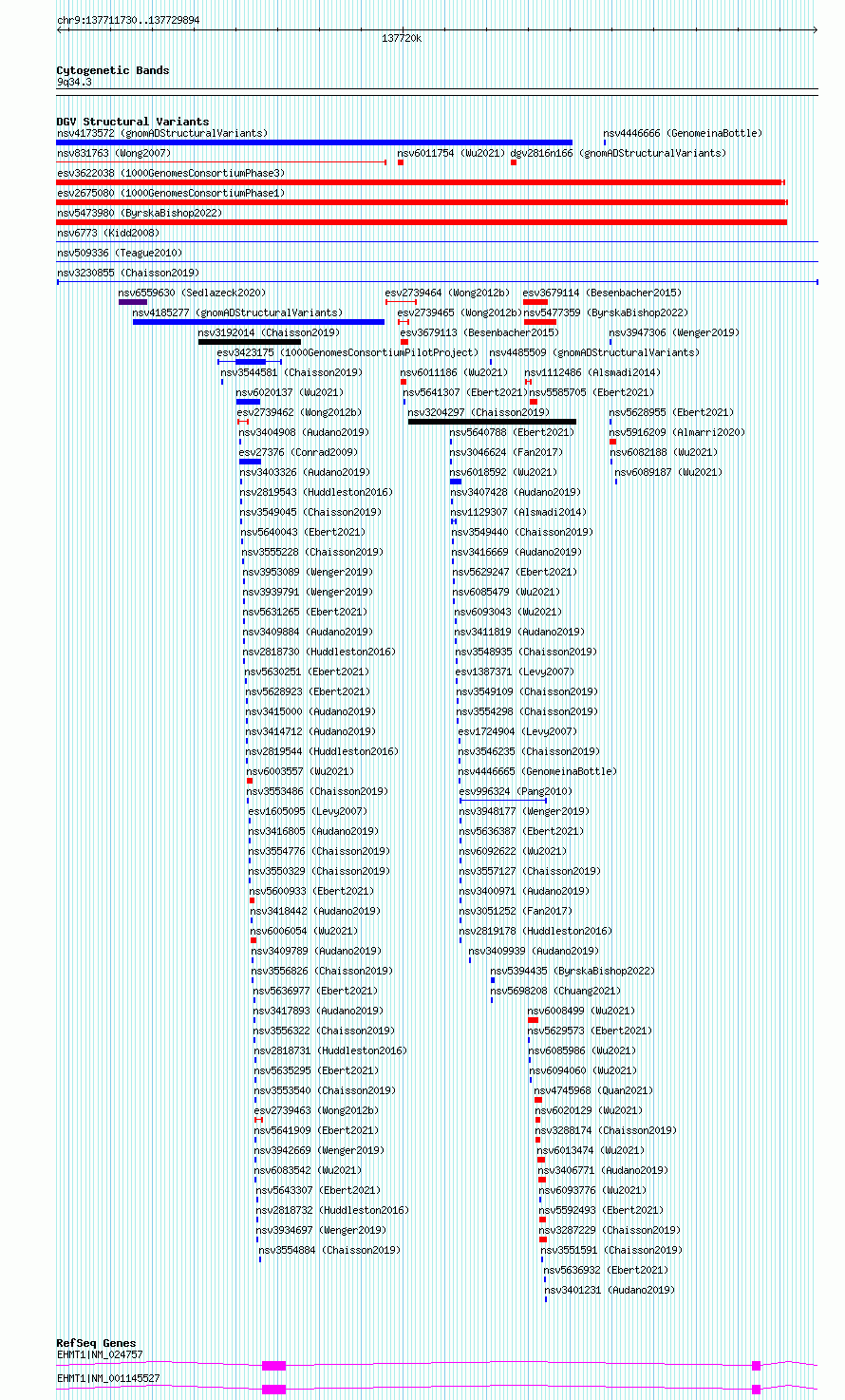
Task: Click nsv5600933 (Ebert2021) label
Action: (312, 892)
